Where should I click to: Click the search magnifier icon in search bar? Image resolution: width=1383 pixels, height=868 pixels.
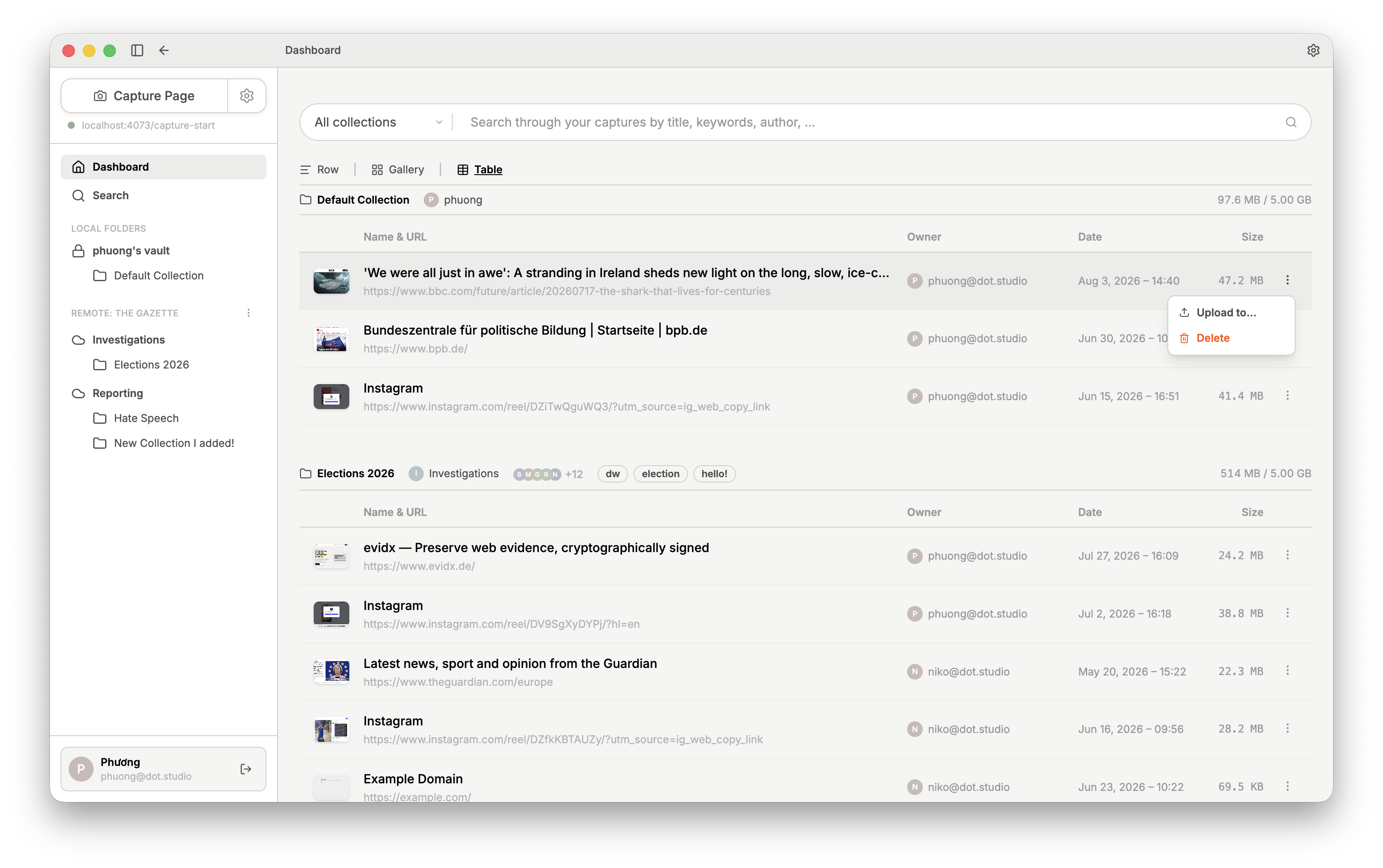pyautogui.click(x=1291, y=122)
